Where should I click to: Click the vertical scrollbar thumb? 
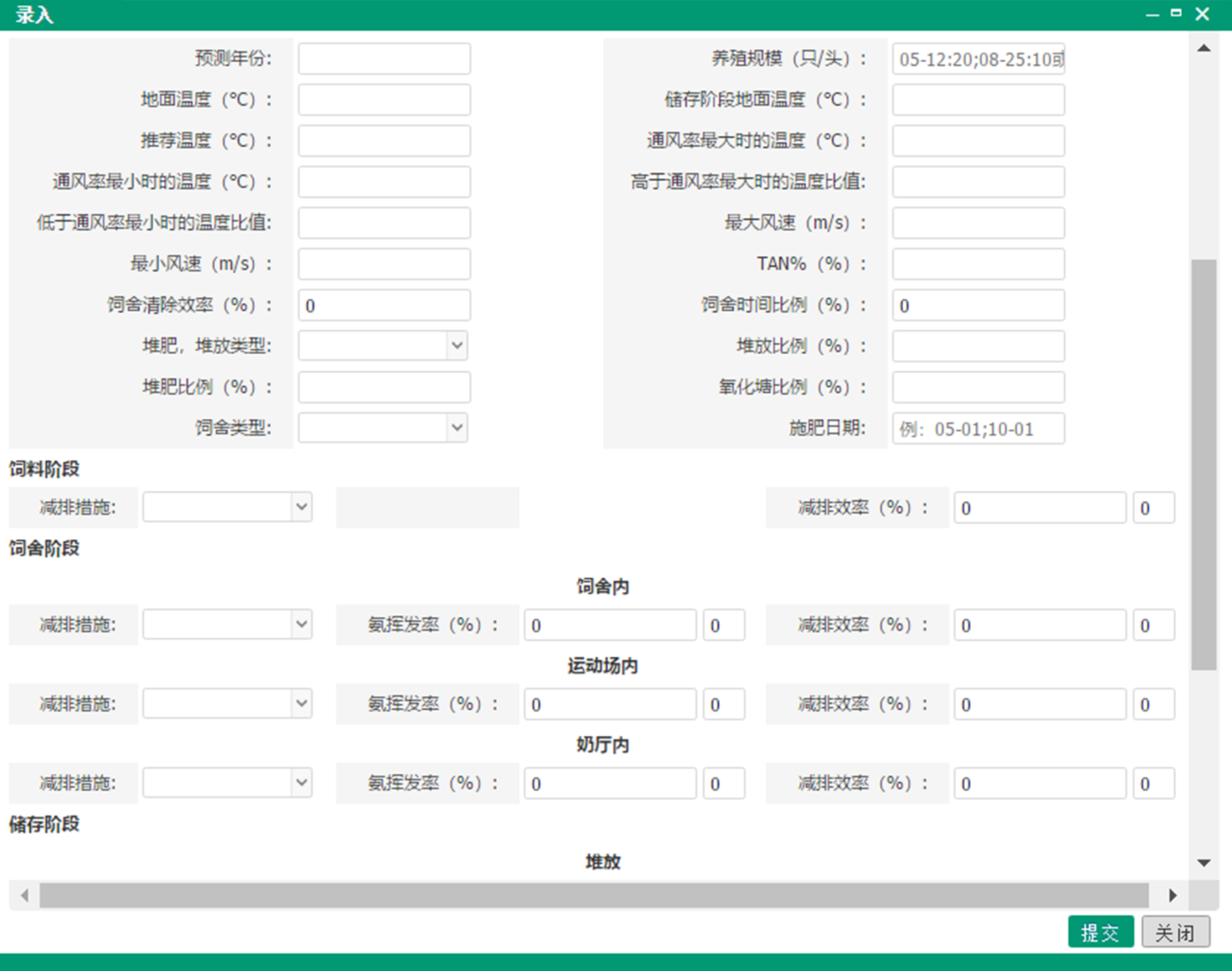[x=1204, y=465]
